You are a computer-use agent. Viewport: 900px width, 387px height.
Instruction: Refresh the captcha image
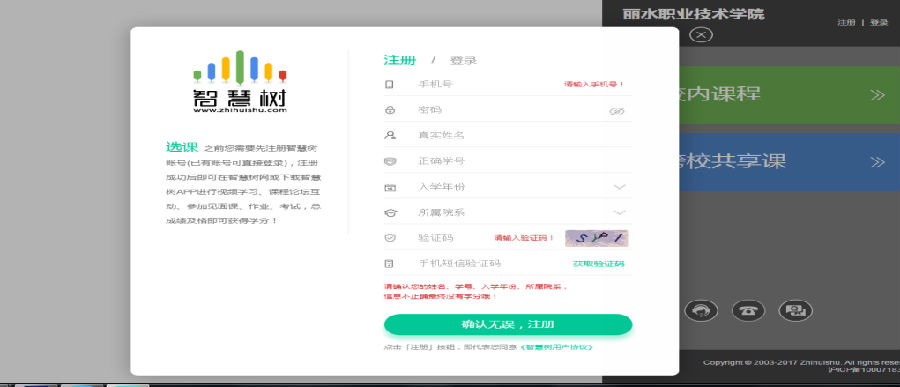point(596,238)
